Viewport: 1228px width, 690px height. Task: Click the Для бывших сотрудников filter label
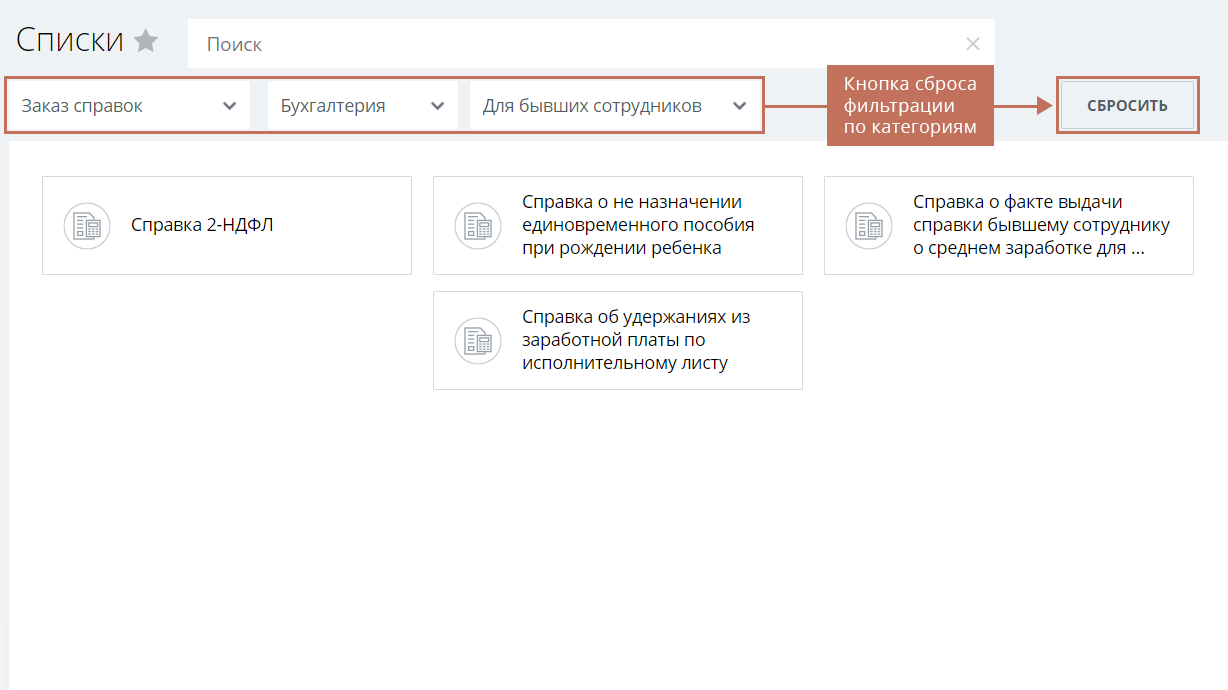pos(592,106)
